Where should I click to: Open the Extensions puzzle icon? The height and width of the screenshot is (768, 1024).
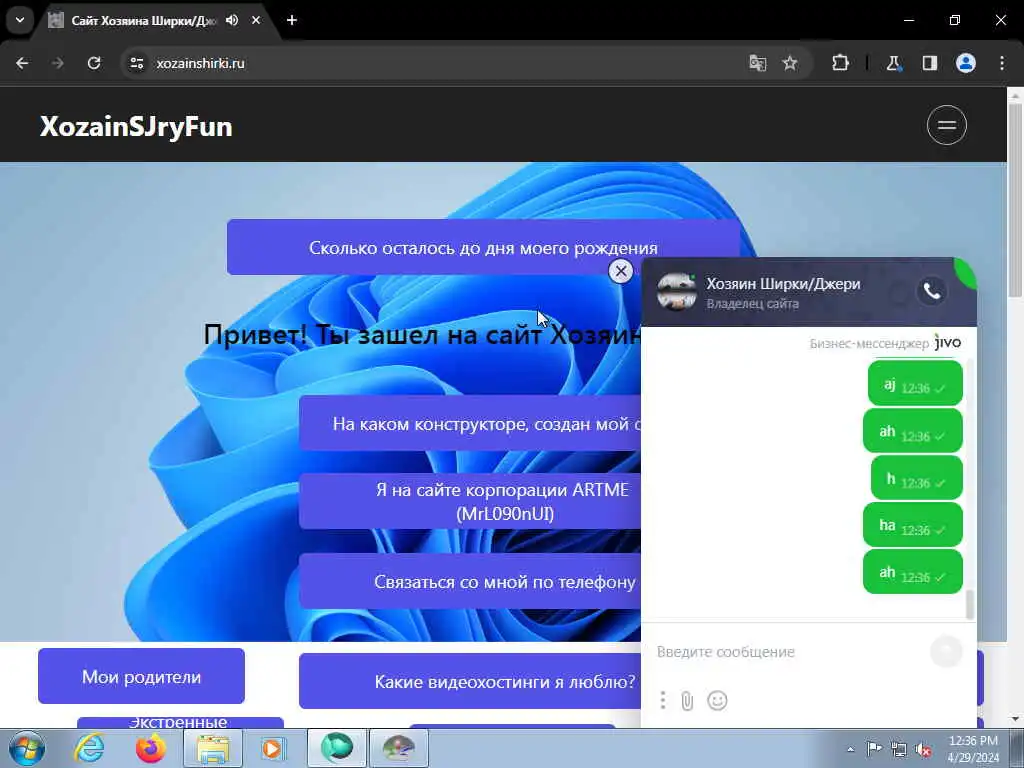[x=840, y=63]
